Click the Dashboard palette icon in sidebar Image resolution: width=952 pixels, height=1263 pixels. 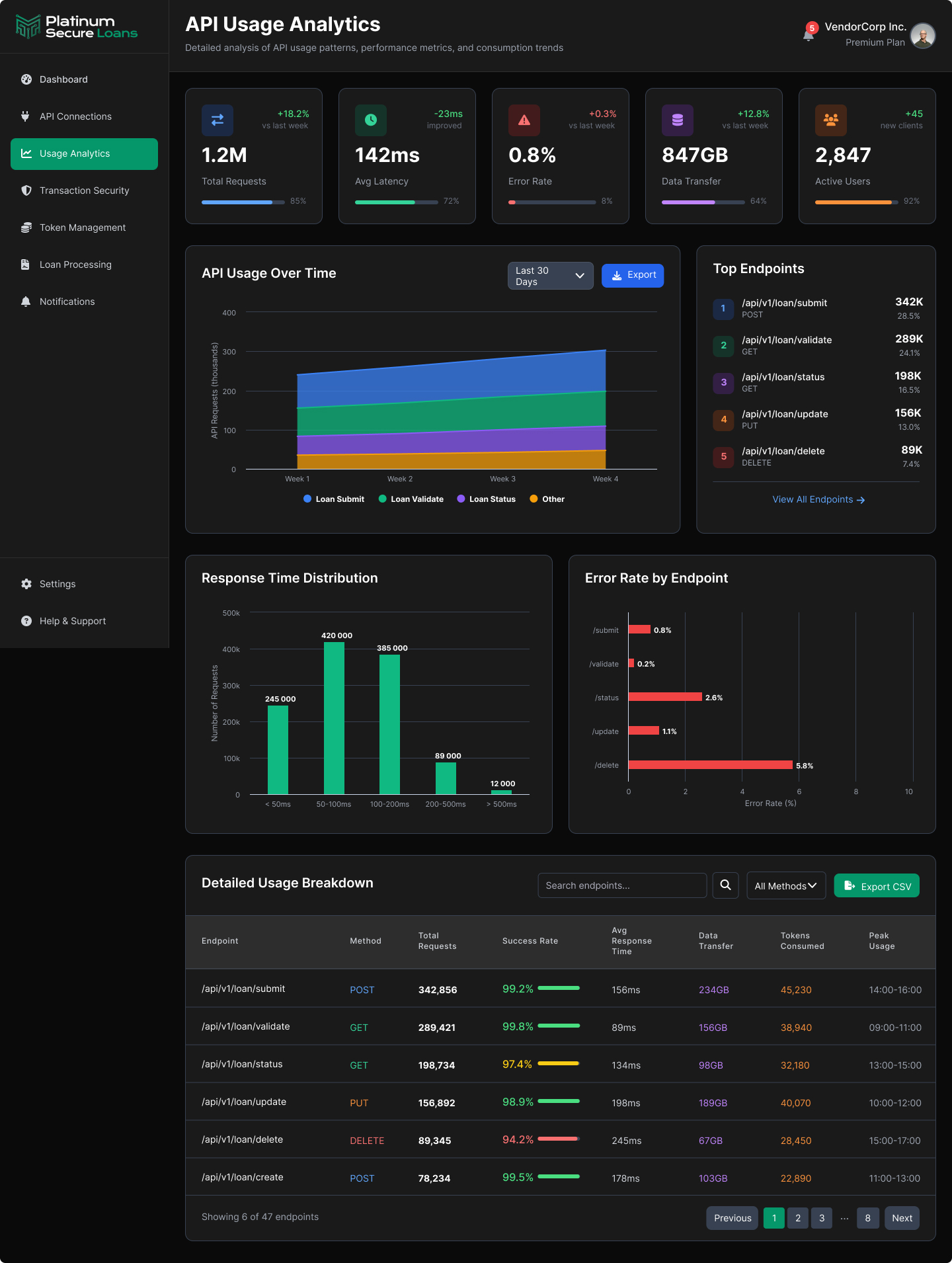[26, 79]
